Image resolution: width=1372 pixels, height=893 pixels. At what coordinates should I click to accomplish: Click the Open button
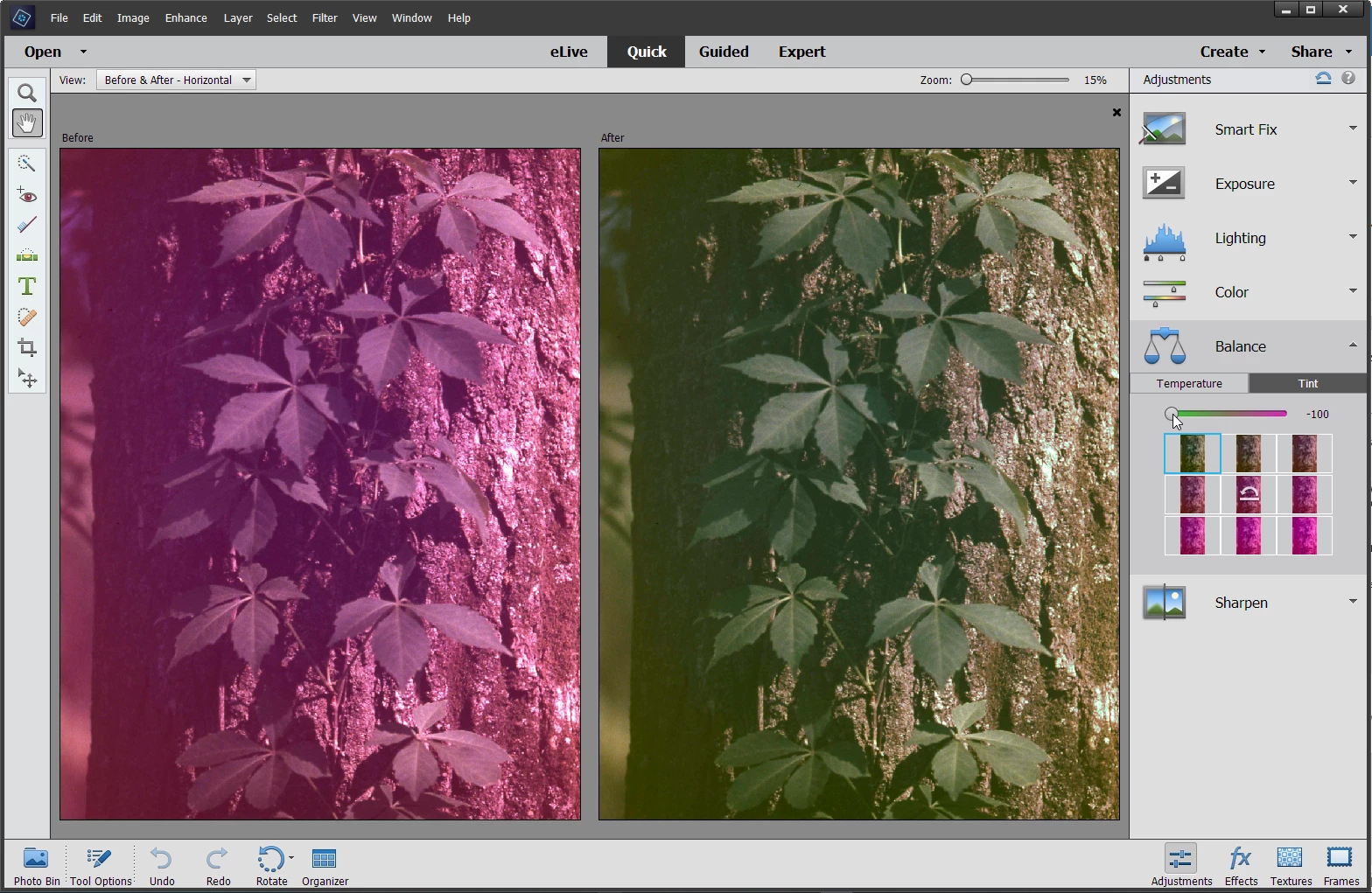[43, 52]
